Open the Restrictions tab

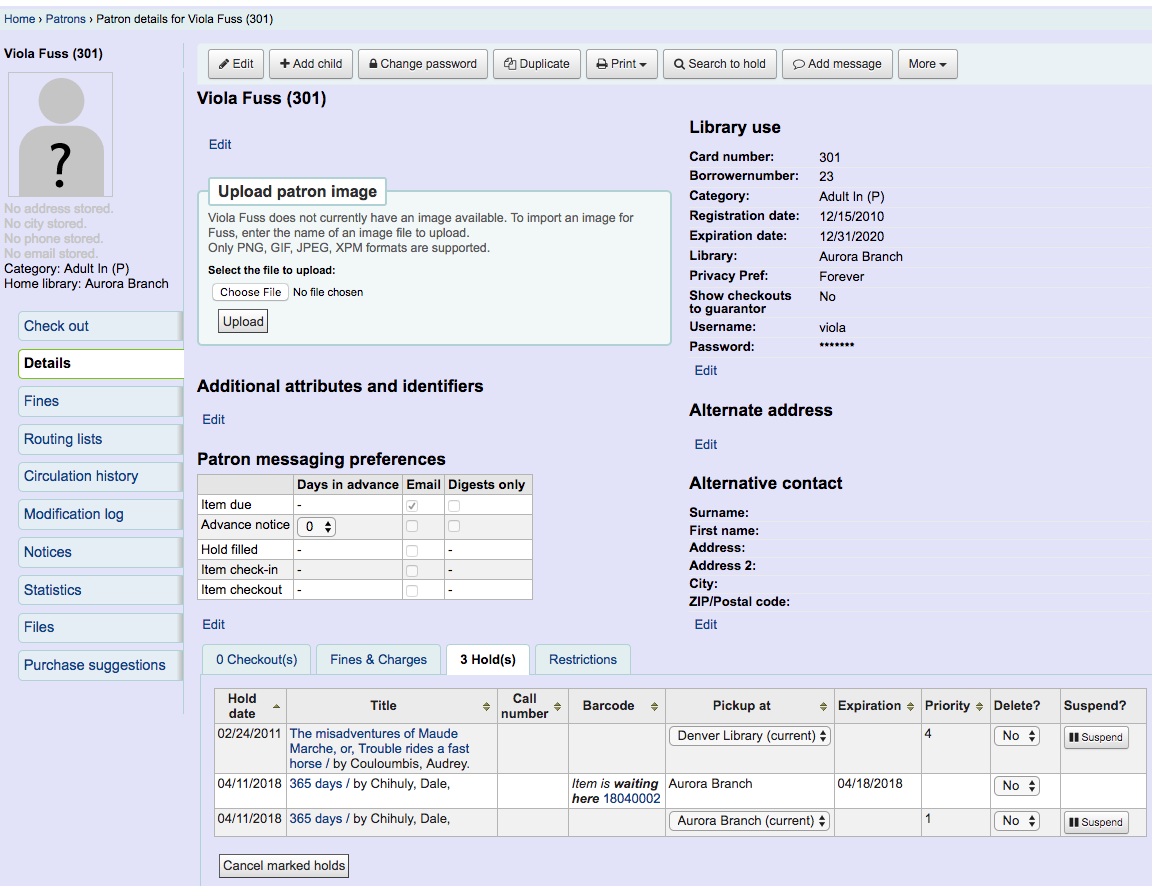pyautogui.click(x=582, y=660)
